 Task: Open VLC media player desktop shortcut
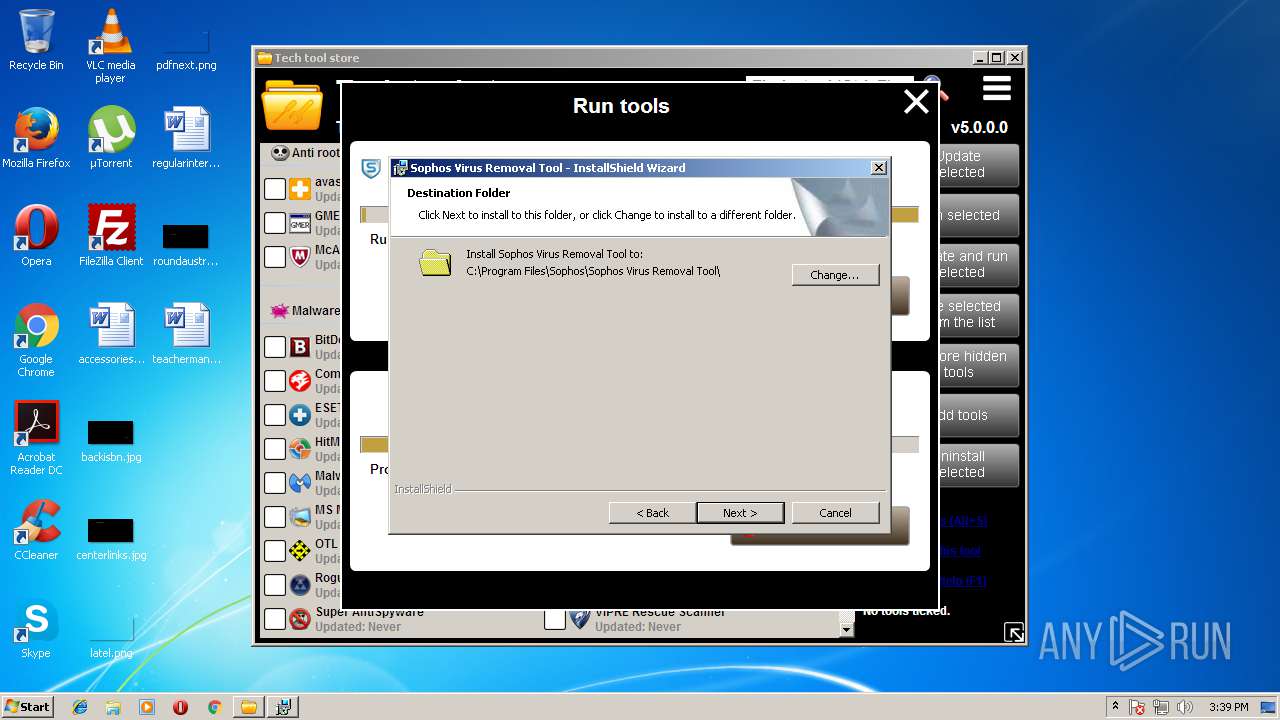pos(110,46)
